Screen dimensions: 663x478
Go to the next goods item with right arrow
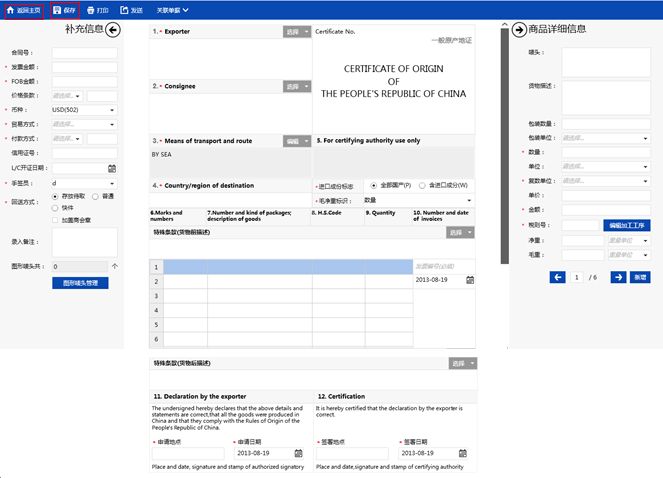click(x=619, y=277)
